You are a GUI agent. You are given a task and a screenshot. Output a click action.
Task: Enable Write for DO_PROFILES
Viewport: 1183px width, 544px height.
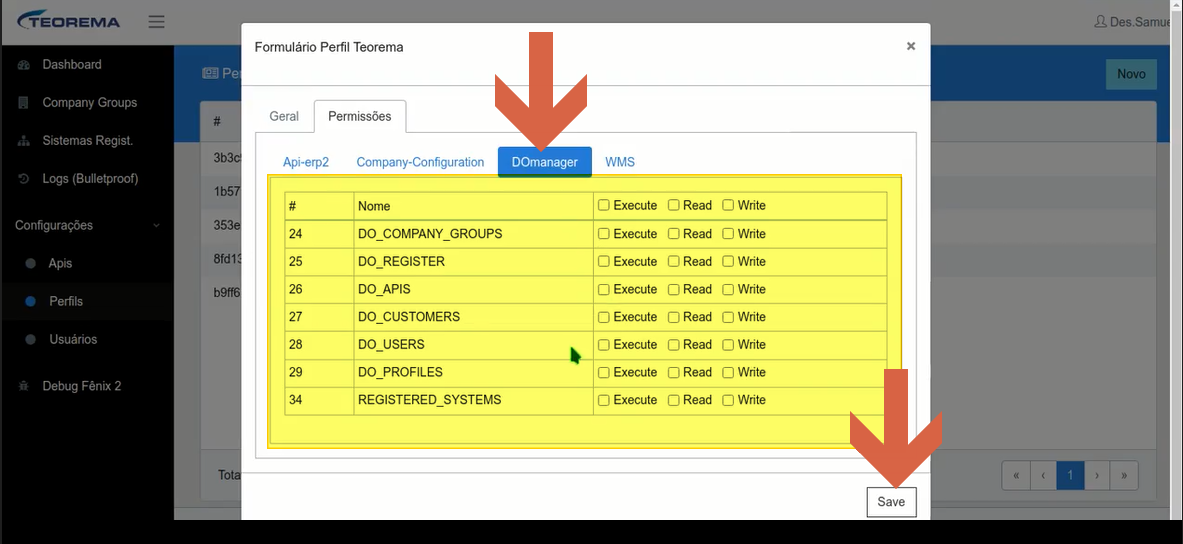click(728, 372)
